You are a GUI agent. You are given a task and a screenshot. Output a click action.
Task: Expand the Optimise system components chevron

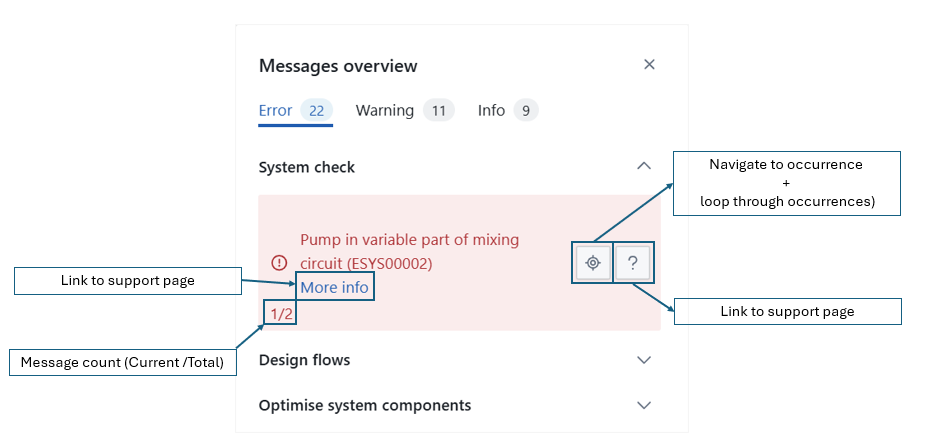click(x=644, y=405)
